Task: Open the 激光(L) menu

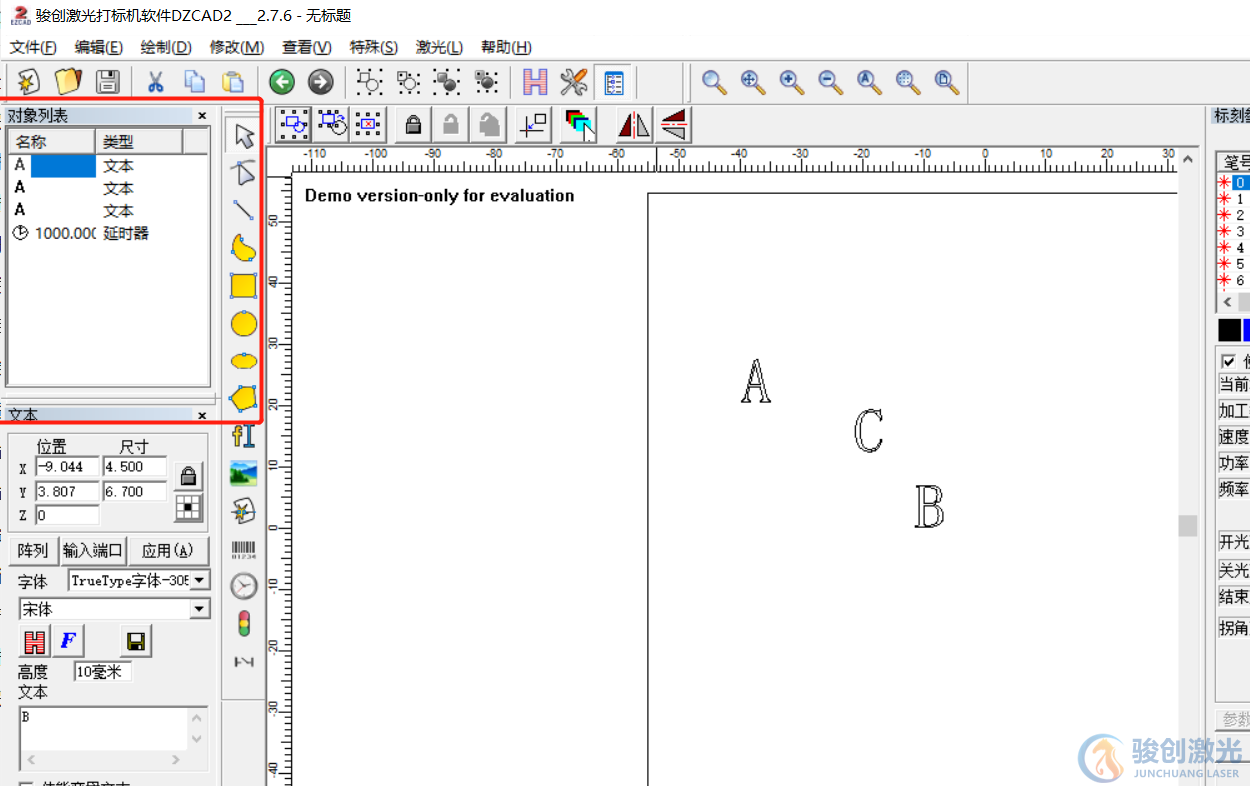Action: point(440,47)
